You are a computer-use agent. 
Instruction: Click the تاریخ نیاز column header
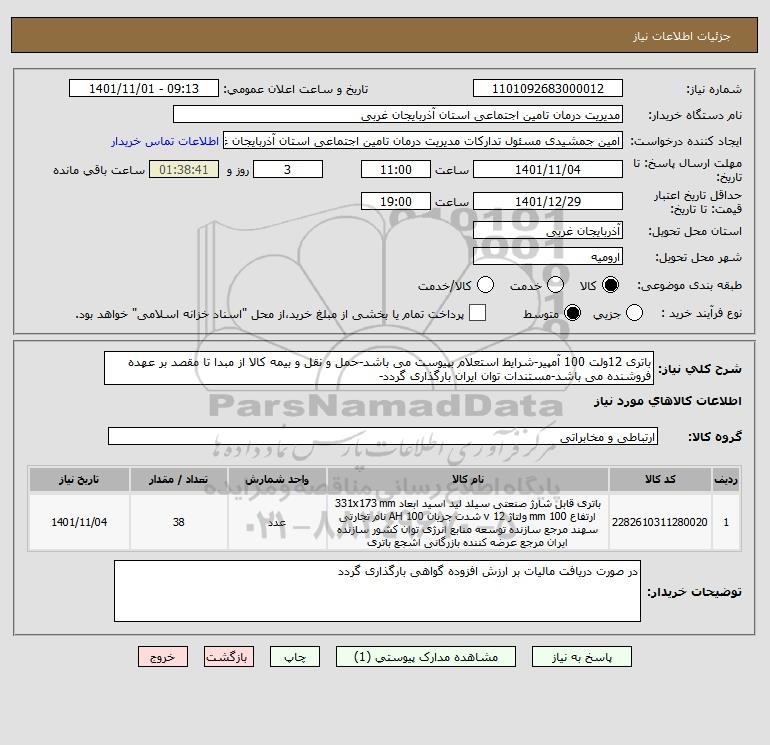79,479
